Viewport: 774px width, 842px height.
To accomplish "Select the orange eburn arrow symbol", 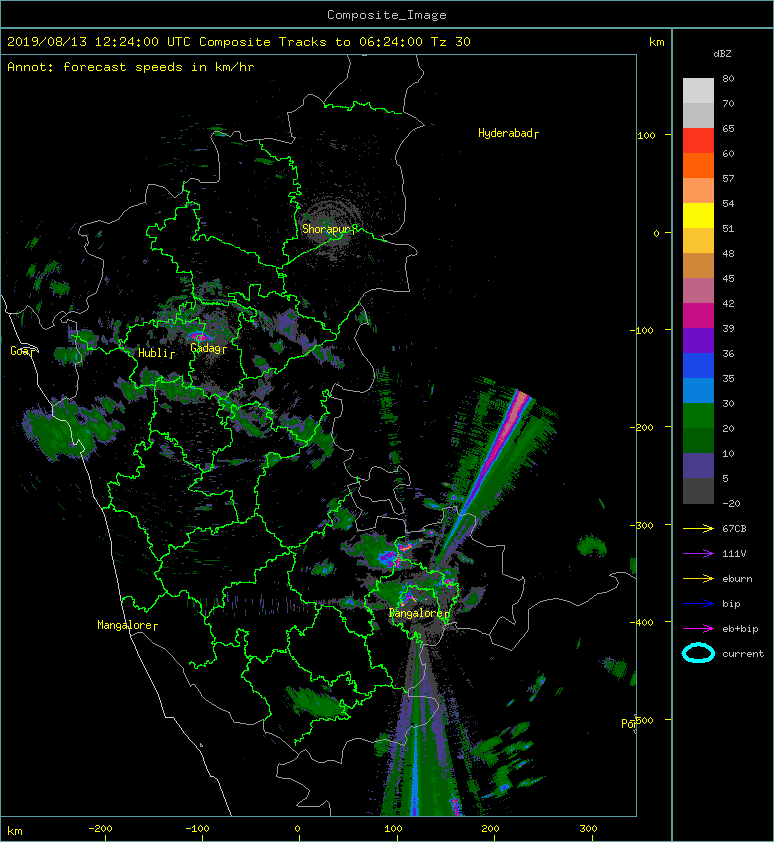I will coord(698,578).
